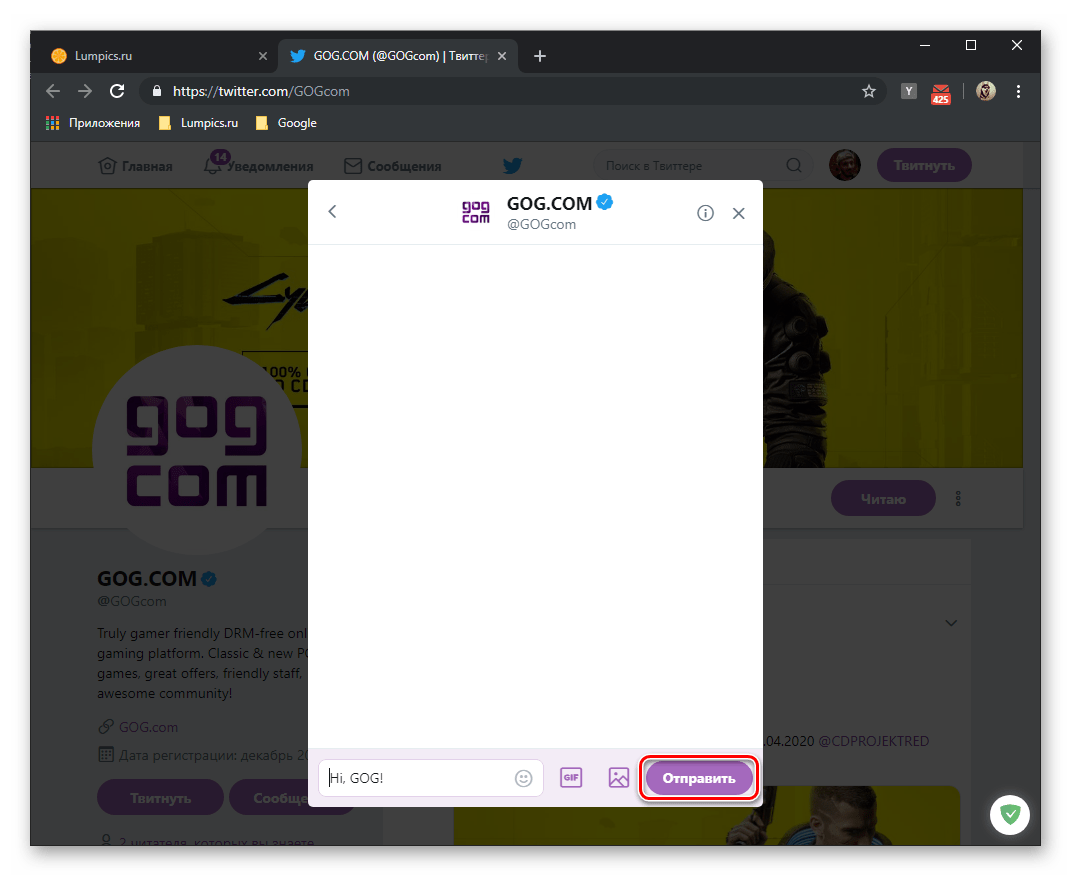This screenshot has width=1071, height=876.
Task: Go back using the dialog's left arrow
Action: pos(333,212)
